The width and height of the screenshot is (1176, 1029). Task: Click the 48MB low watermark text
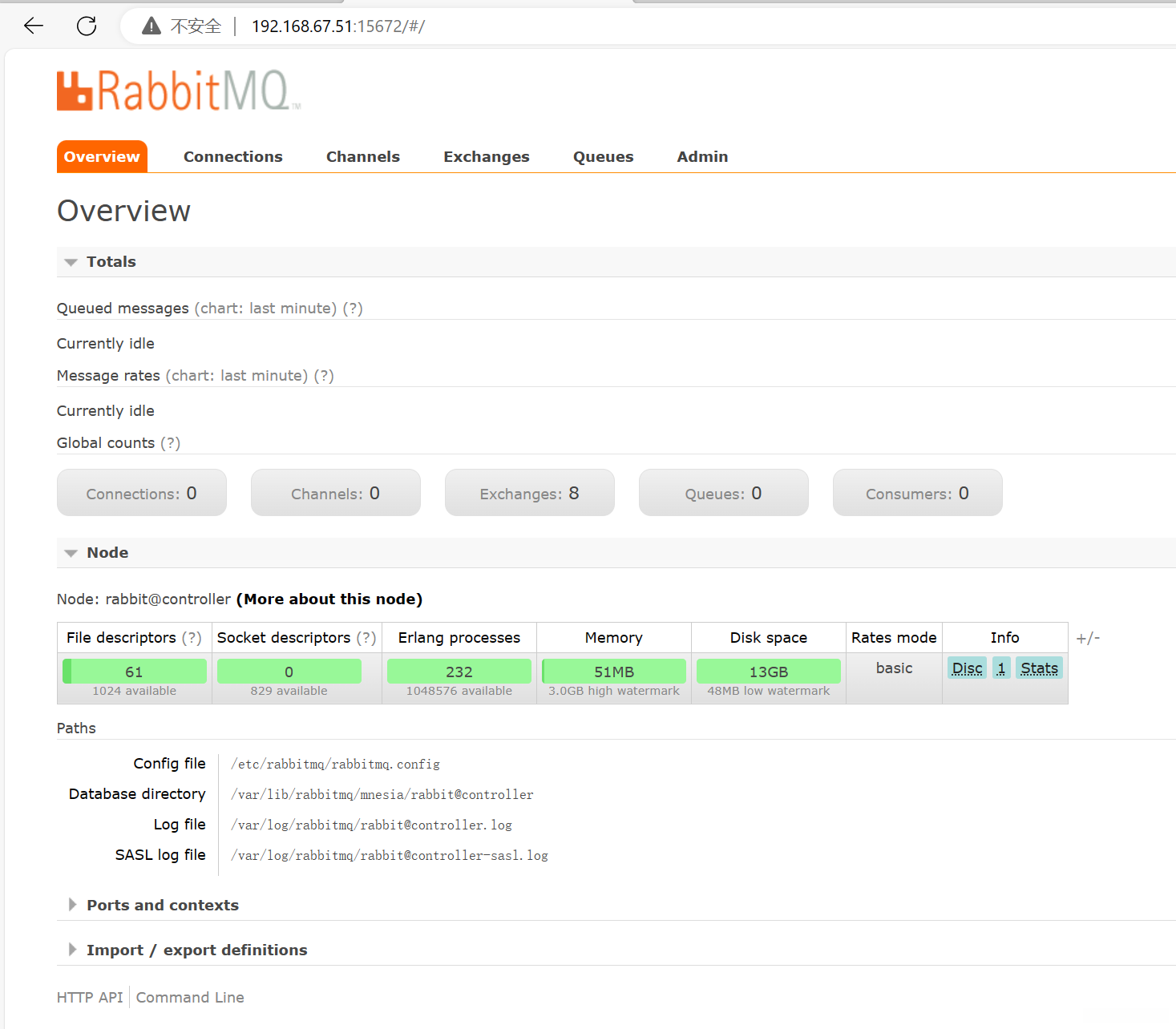(769, 691)
